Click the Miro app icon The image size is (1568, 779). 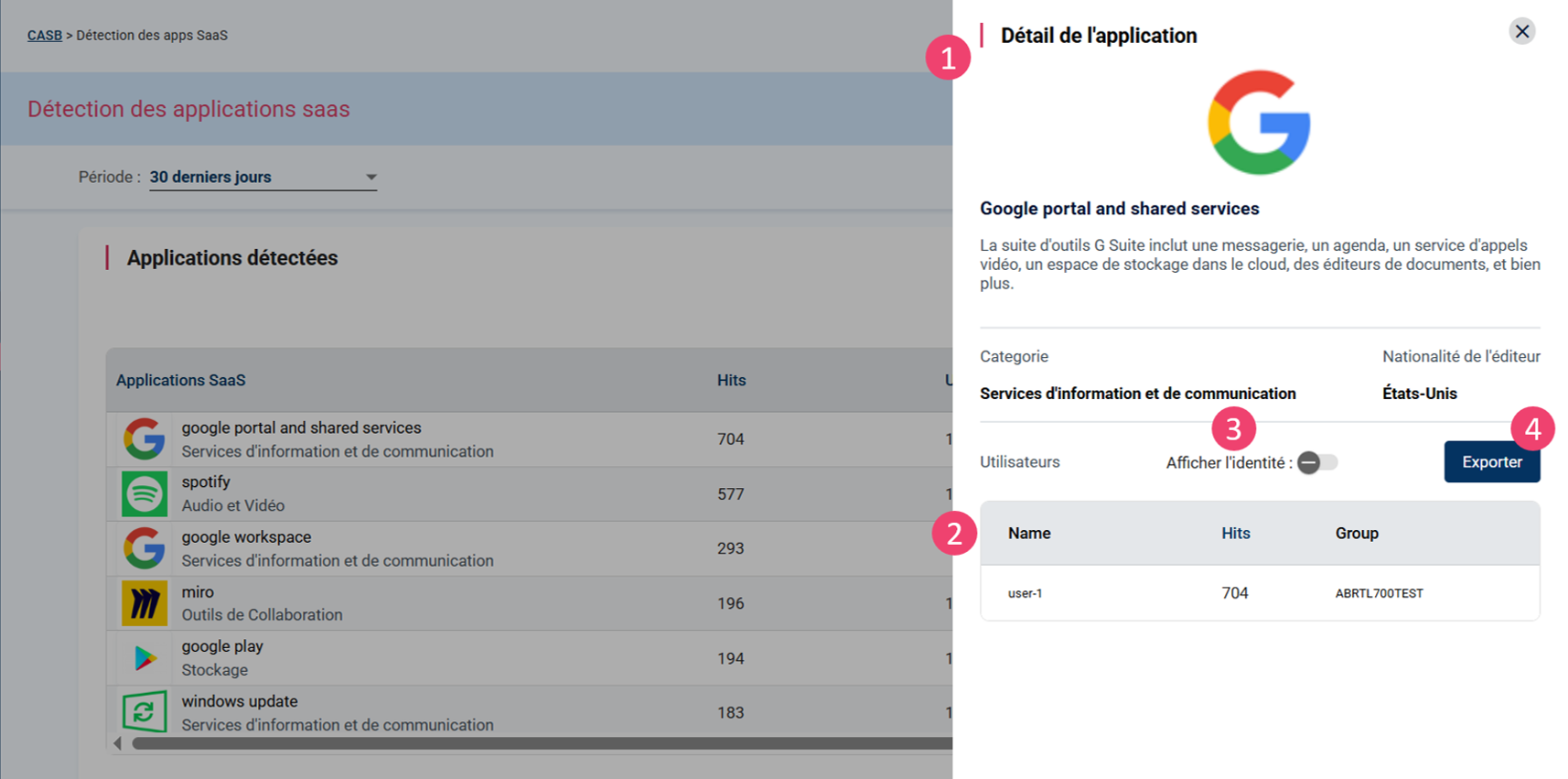tap(145, 603)
